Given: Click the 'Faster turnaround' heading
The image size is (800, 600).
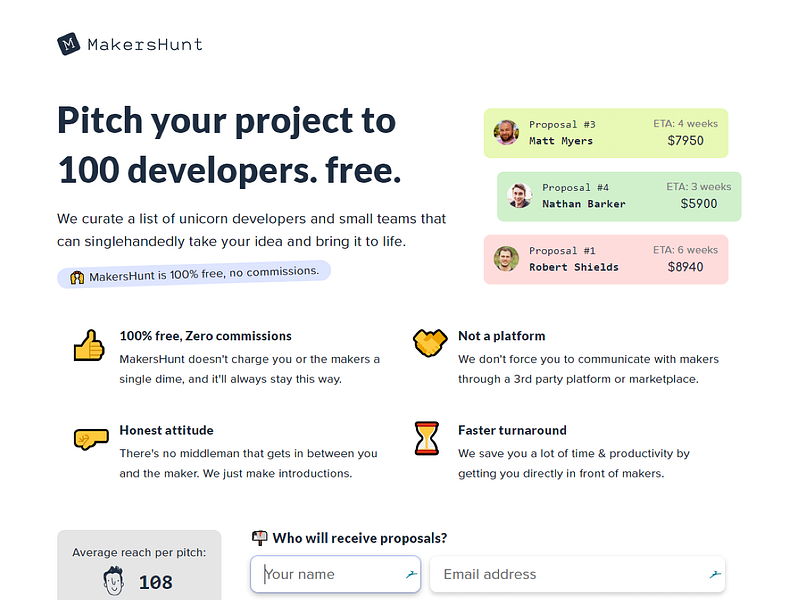Looking at the screenshot, I should point(512,430).
